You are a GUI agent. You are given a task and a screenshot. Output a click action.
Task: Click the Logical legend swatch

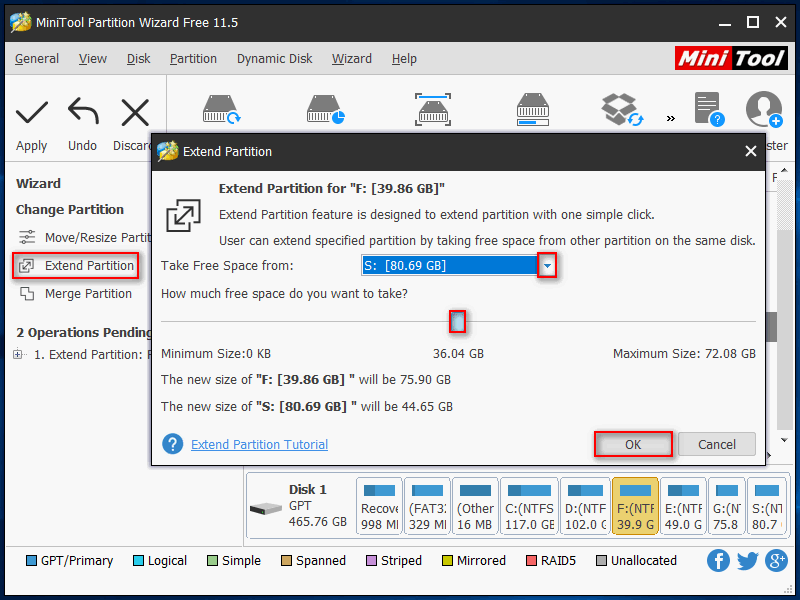coord(138,561)
